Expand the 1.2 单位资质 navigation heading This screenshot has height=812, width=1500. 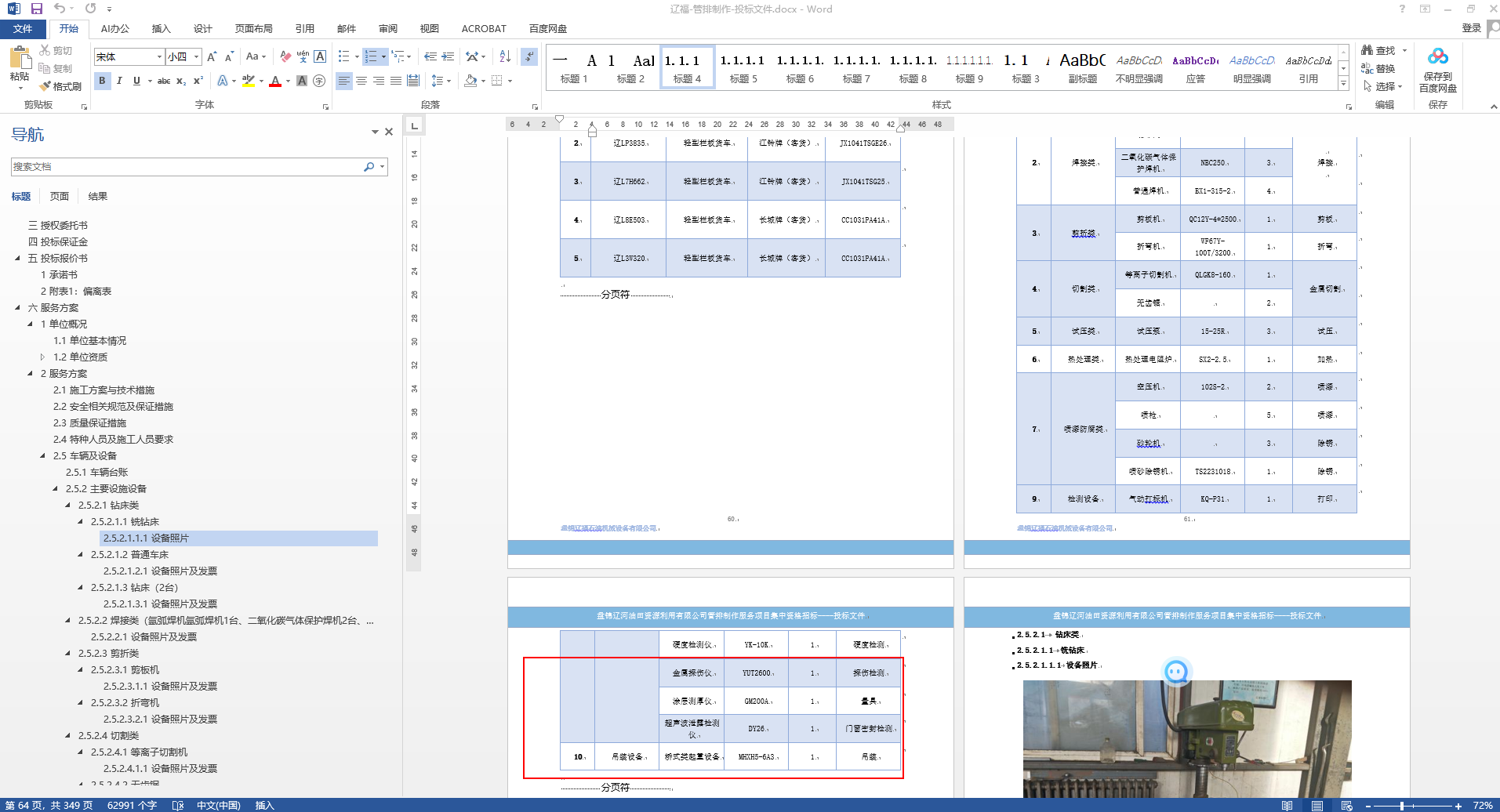click(43, 357)
